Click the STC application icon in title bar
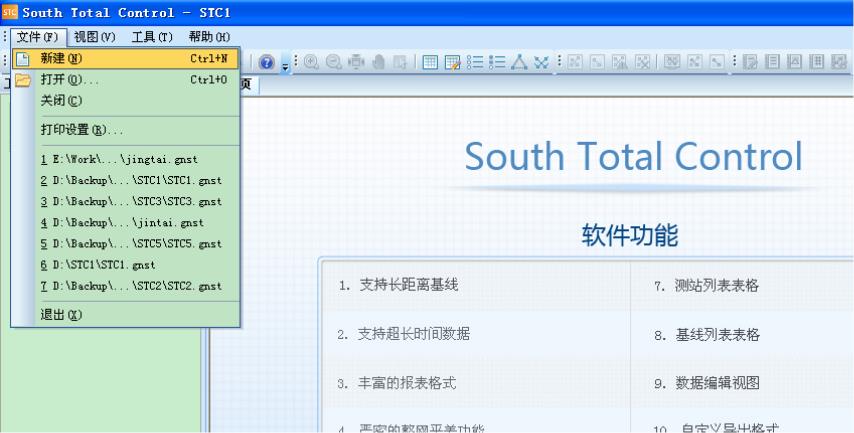Image resolution: width=854 pixels, height=433 pixels. pos(9,12)
